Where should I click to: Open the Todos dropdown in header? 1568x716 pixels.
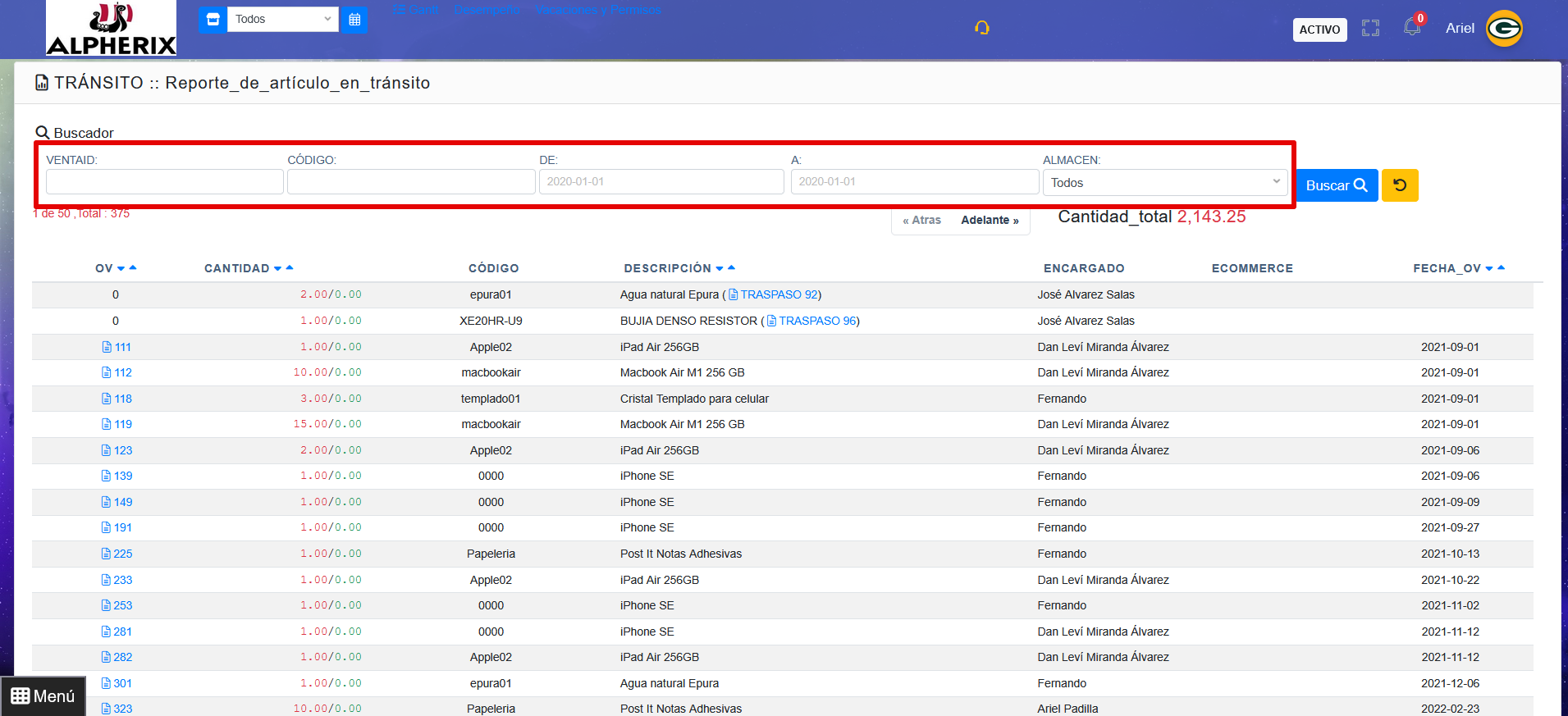282,20
